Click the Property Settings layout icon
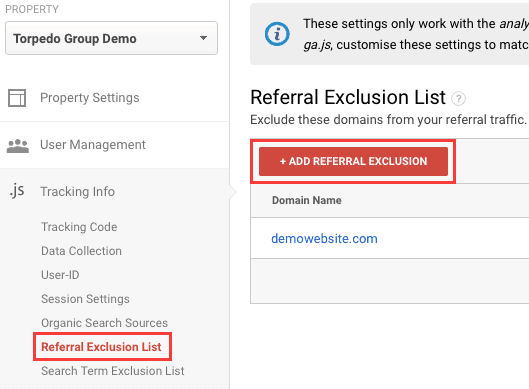Image resolution: width=529 pixels, height=389 pixels. pos(17,98)
